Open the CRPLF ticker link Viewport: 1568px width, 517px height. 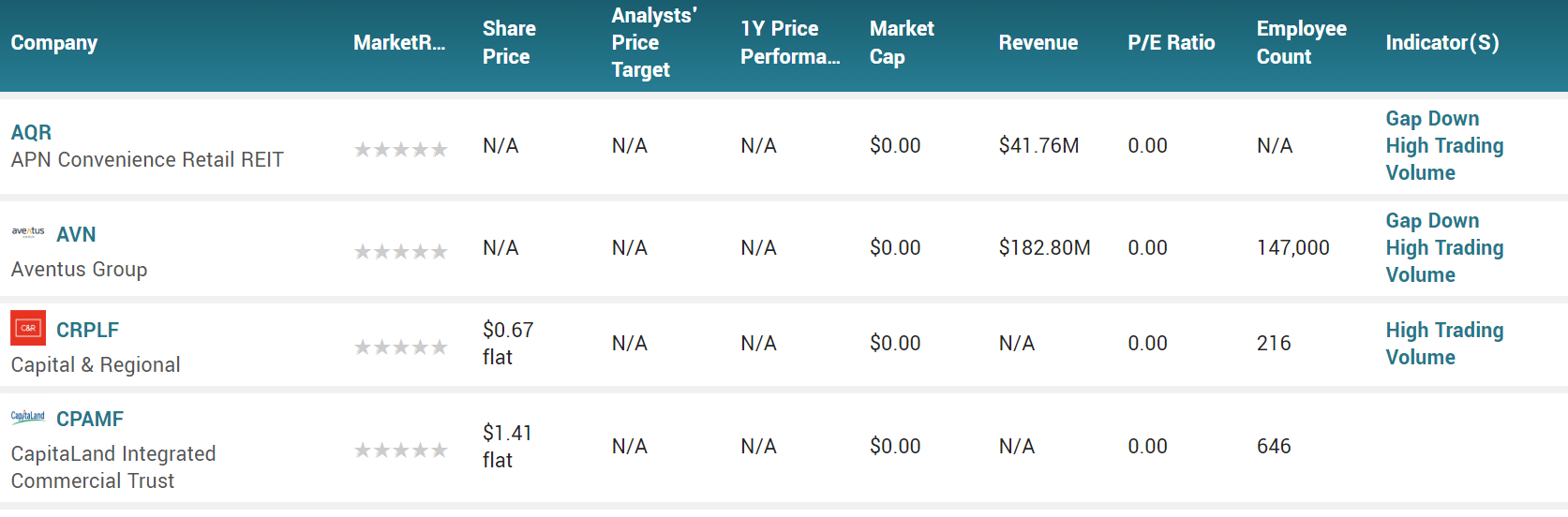[x=87, y=330]
